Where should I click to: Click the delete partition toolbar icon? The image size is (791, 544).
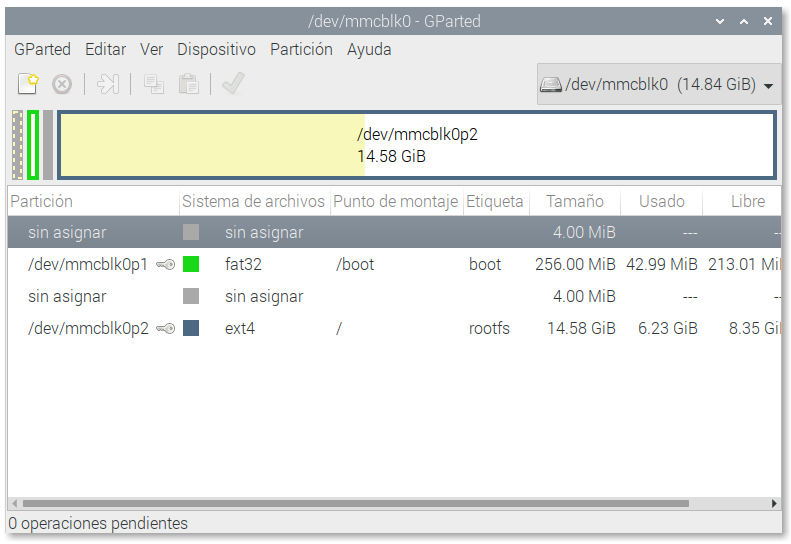[x=62, y=85]
